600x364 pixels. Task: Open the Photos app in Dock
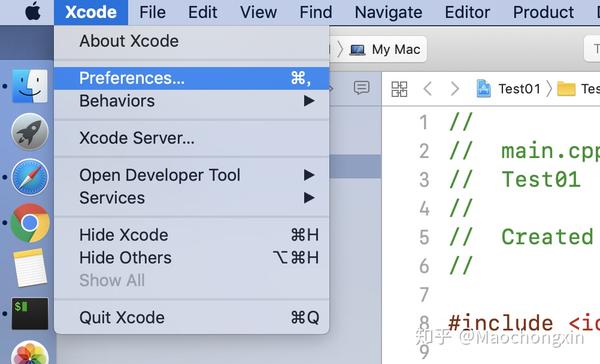(x=30, y=353)
